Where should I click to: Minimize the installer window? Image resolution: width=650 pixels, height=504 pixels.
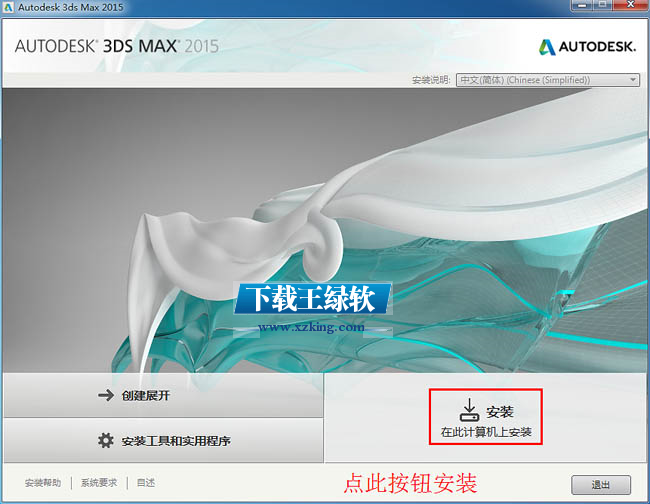582,5
